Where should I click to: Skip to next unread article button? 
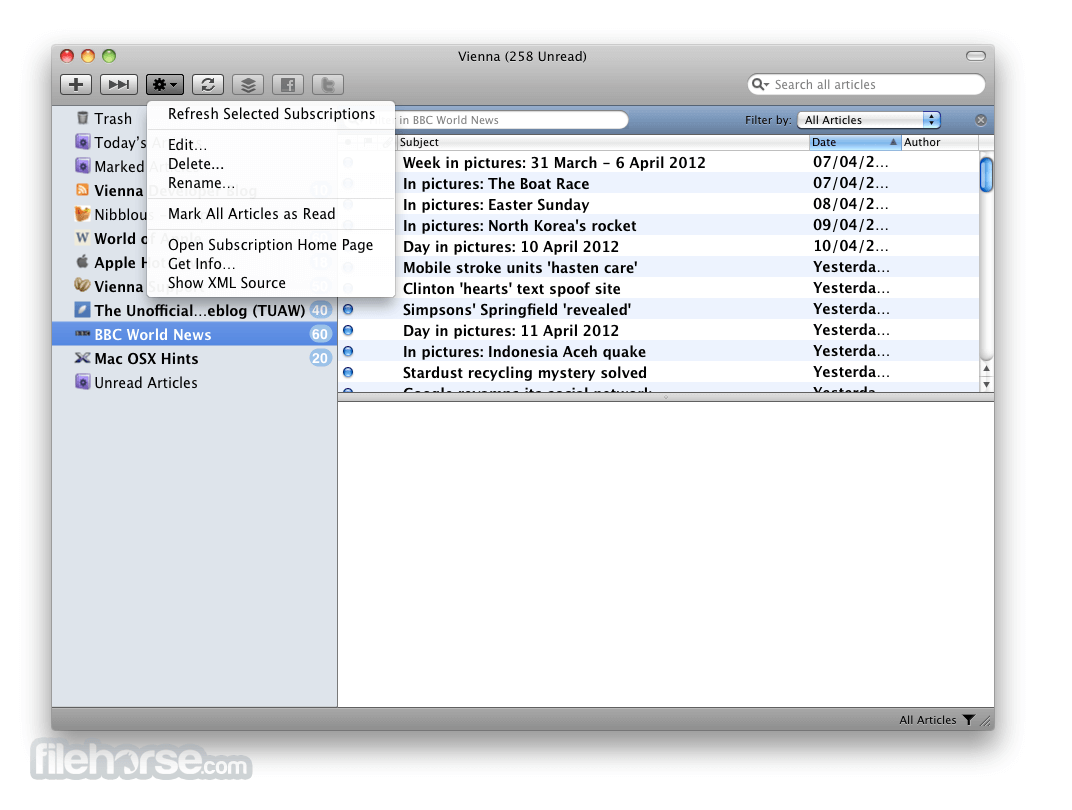118,84
